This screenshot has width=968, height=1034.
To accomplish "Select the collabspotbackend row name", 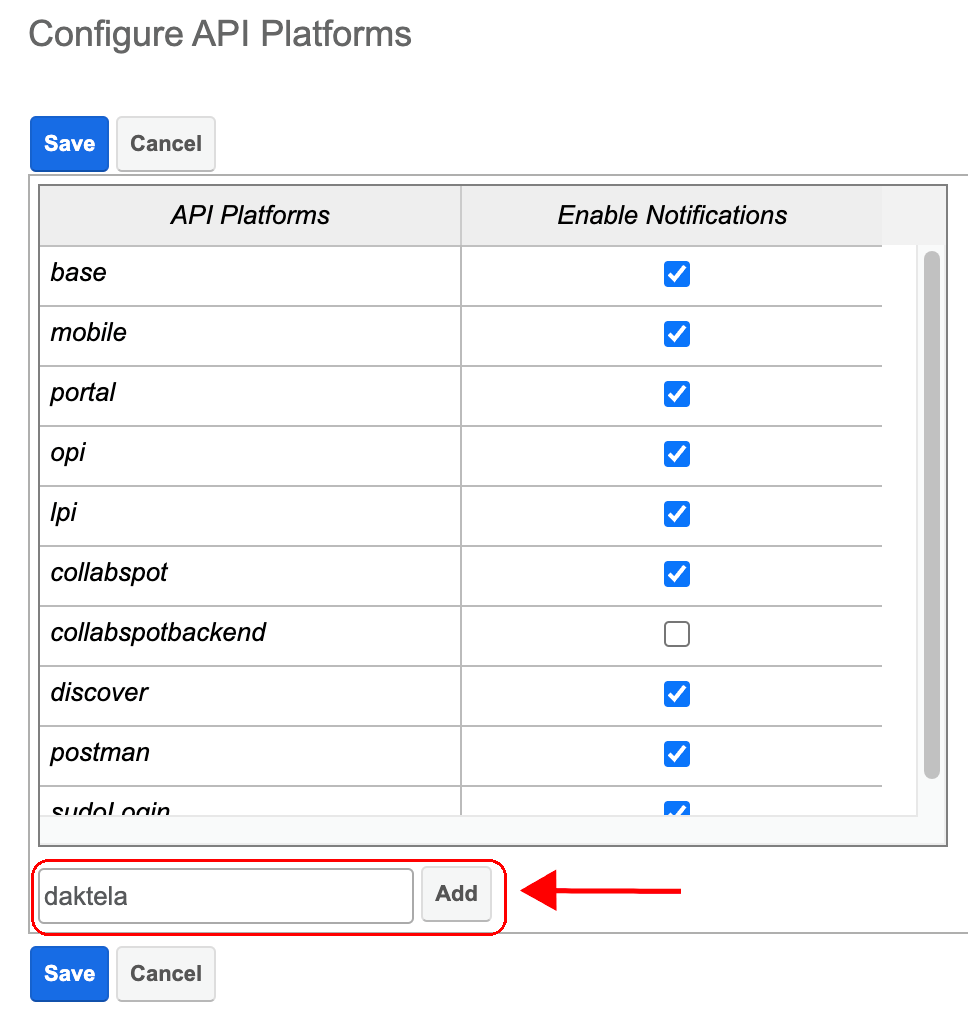I will click(158, 633).
